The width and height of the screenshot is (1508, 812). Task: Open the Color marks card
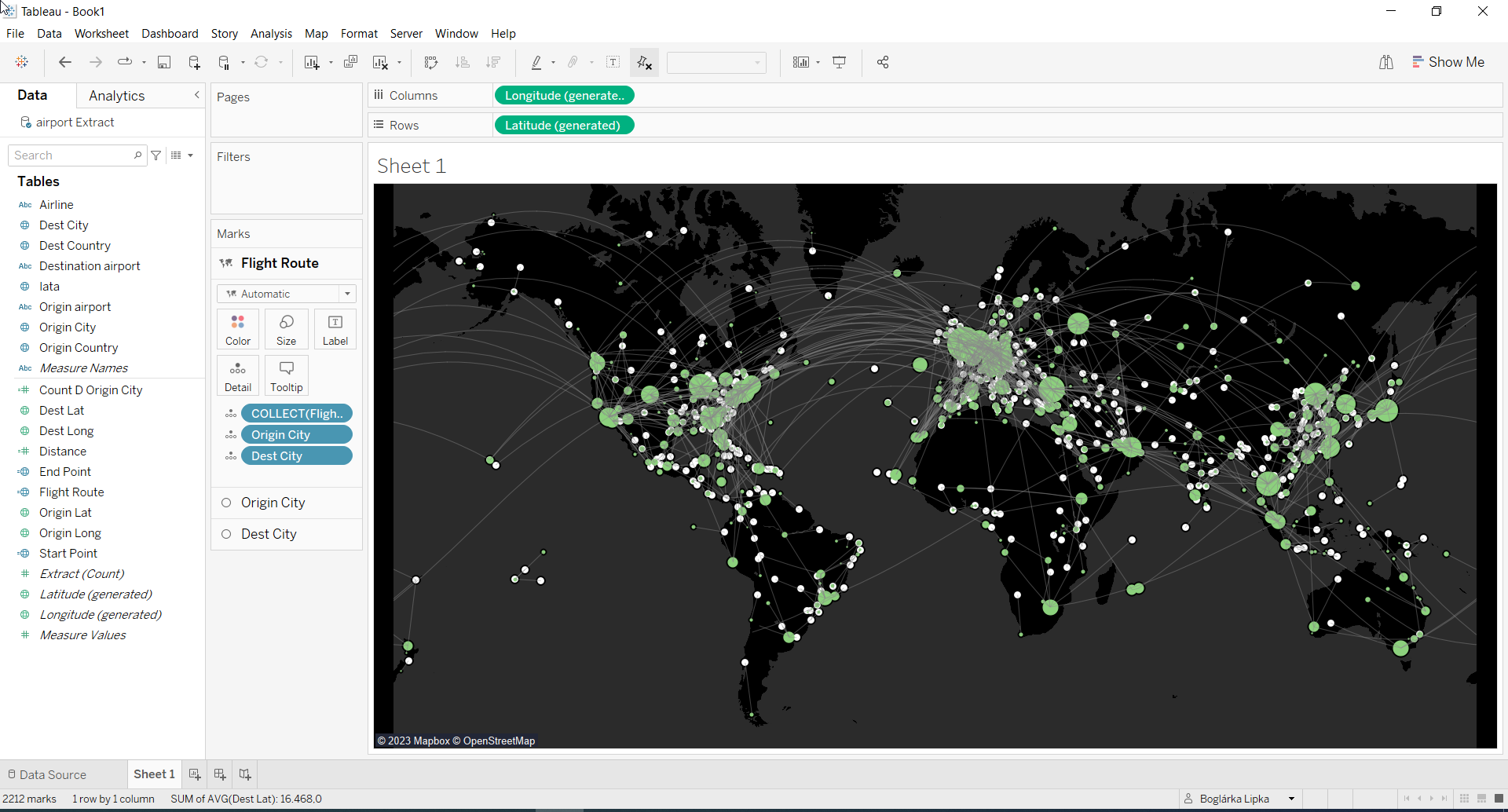coord(238,329)
